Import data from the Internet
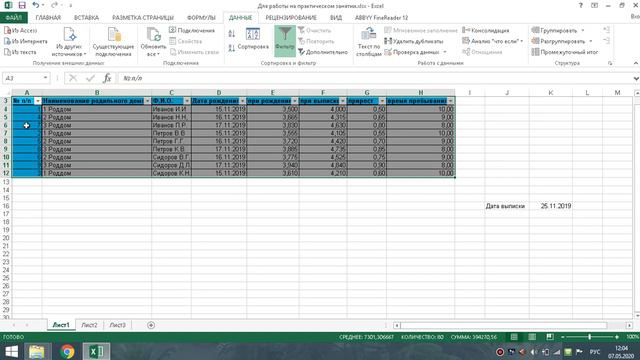 (x=26, y=41)
